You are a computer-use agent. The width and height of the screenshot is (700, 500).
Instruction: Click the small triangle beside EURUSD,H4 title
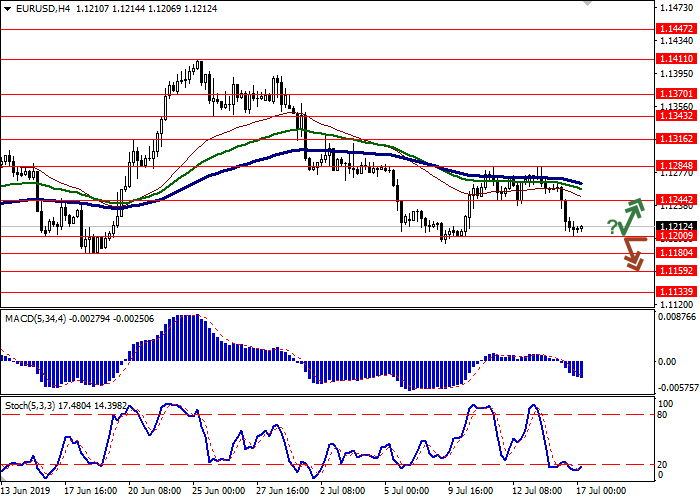5,9
